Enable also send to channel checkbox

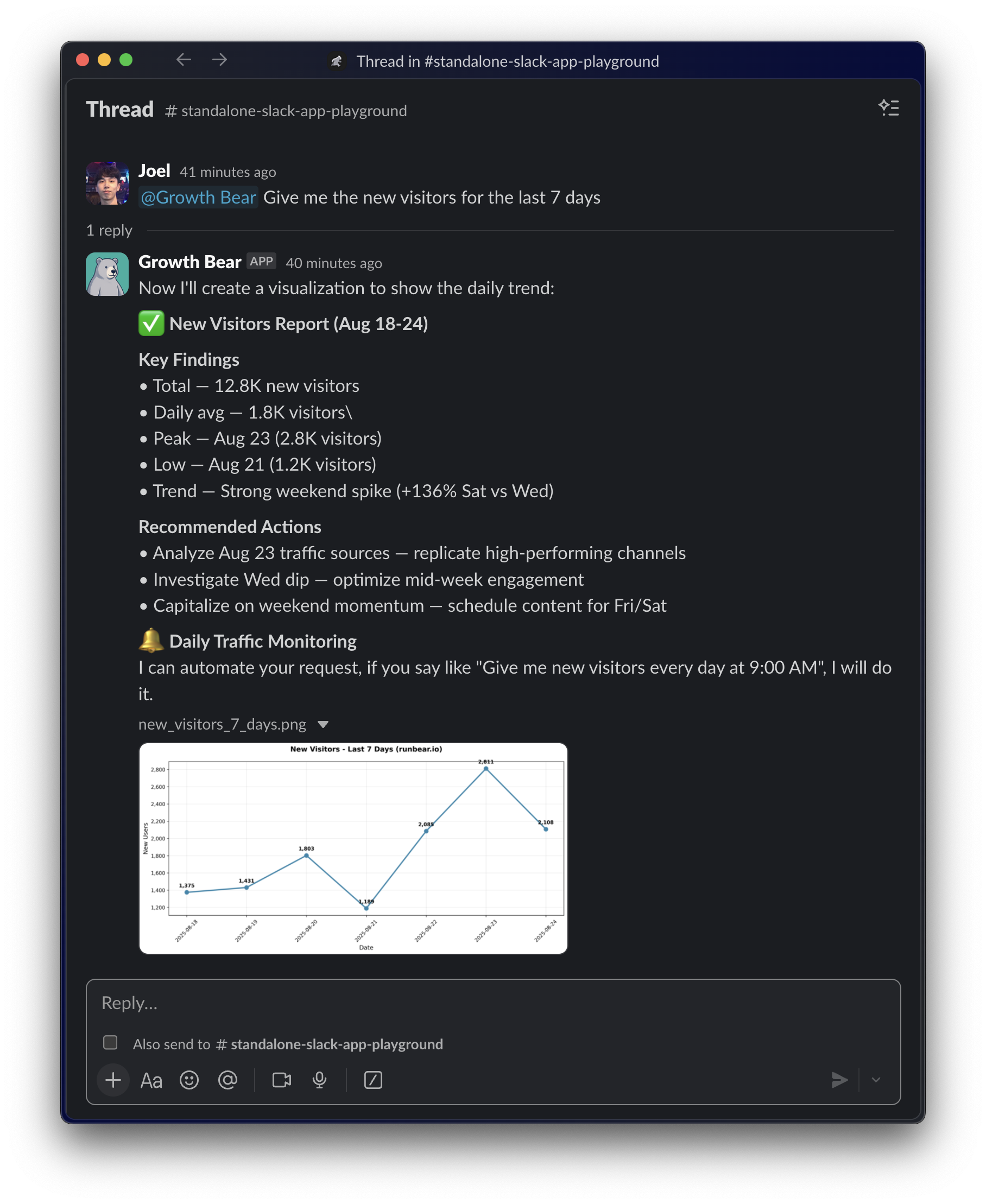pyautogui.click(x=110, y=1043)
